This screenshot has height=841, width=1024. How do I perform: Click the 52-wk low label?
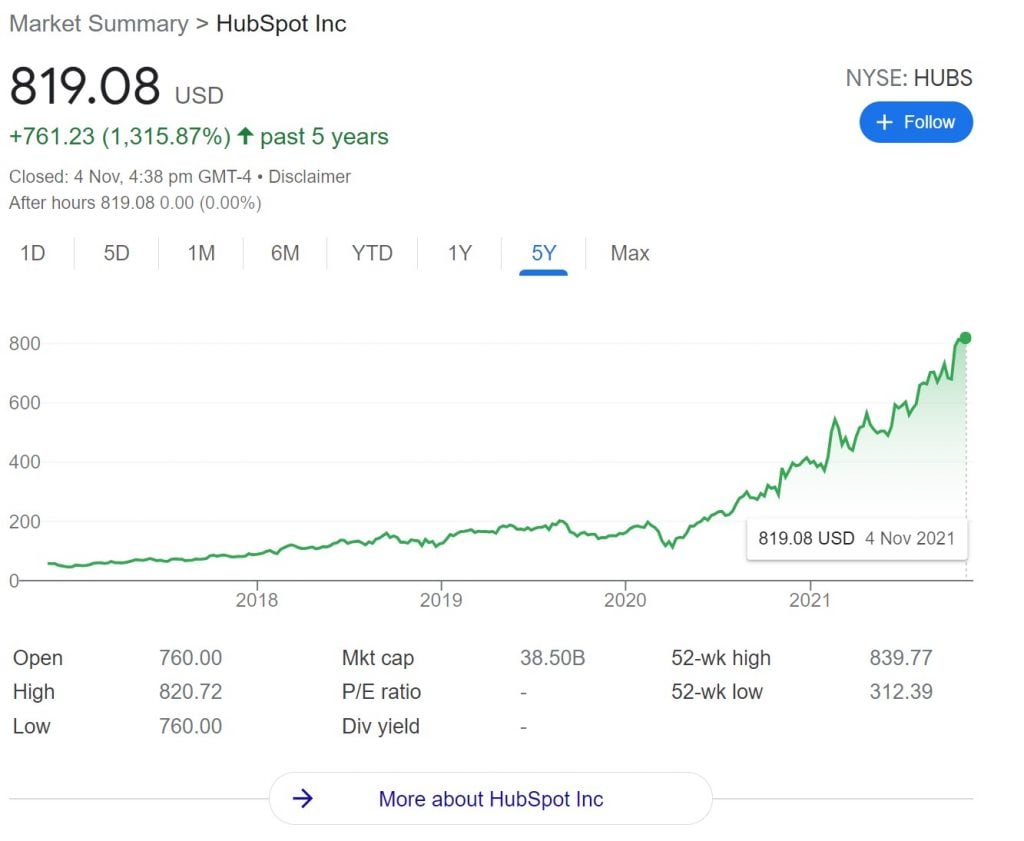click(x=717, y=691)
